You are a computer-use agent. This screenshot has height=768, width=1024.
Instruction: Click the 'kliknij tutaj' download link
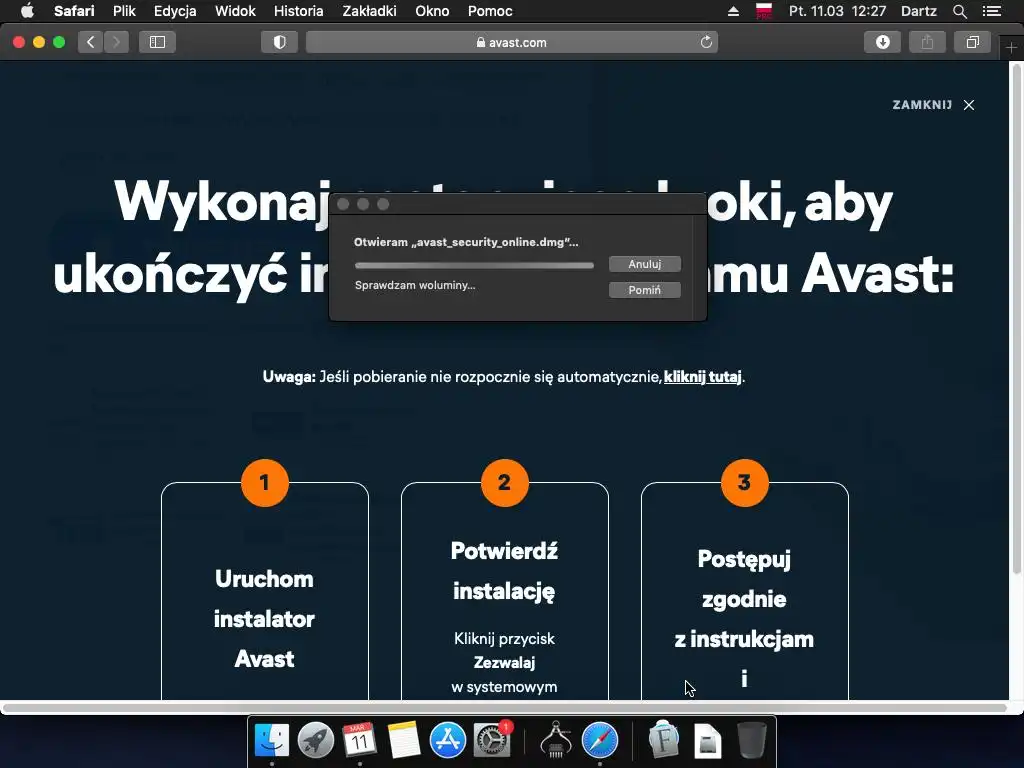point(702,377)
